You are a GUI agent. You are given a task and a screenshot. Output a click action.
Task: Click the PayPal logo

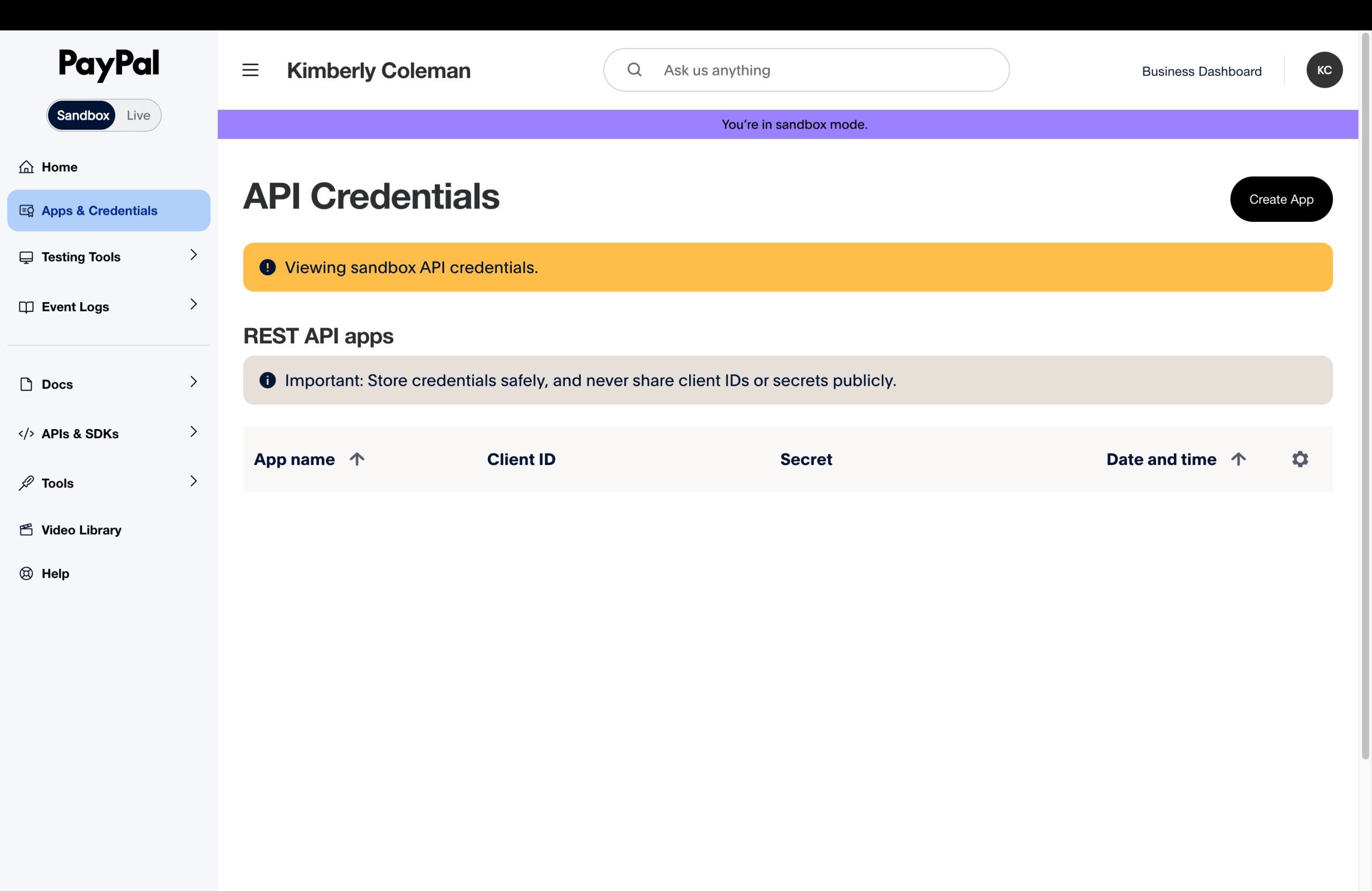coord(108,64)
